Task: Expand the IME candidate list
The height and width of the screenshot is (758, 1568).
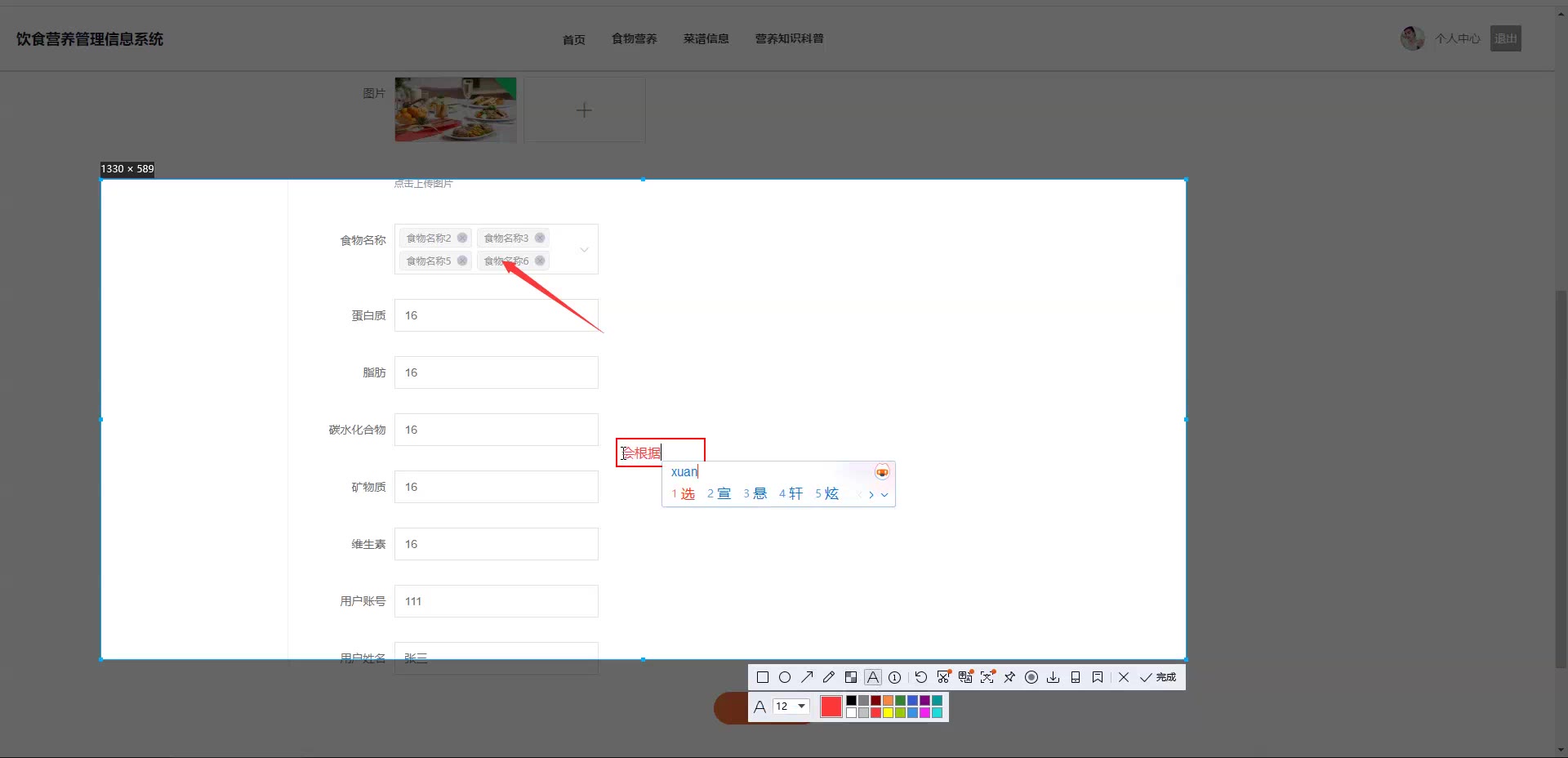Action: [884, 494]
